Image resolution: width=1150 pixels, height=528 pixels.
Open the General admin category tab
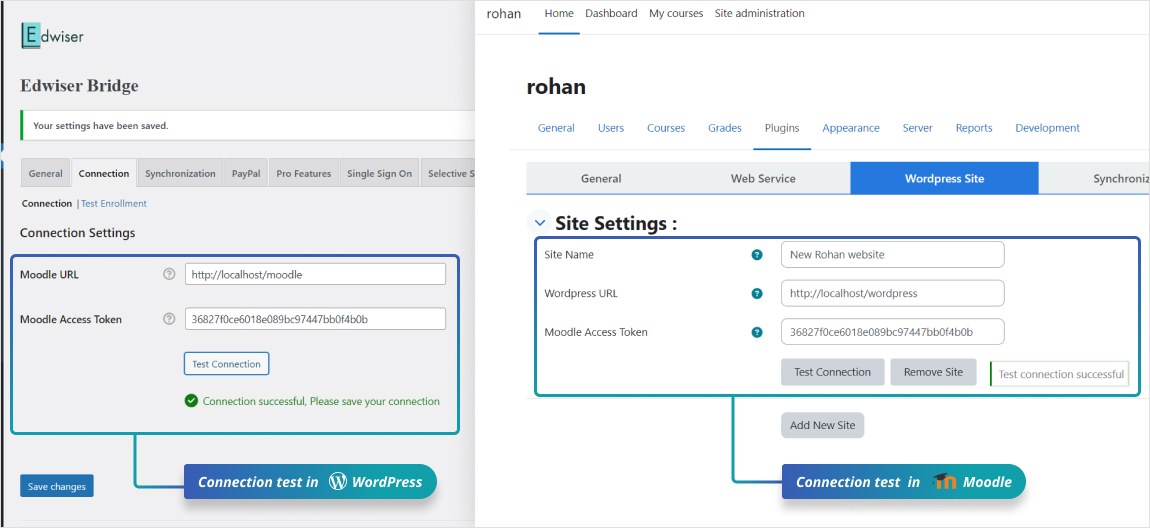(556, 128)
